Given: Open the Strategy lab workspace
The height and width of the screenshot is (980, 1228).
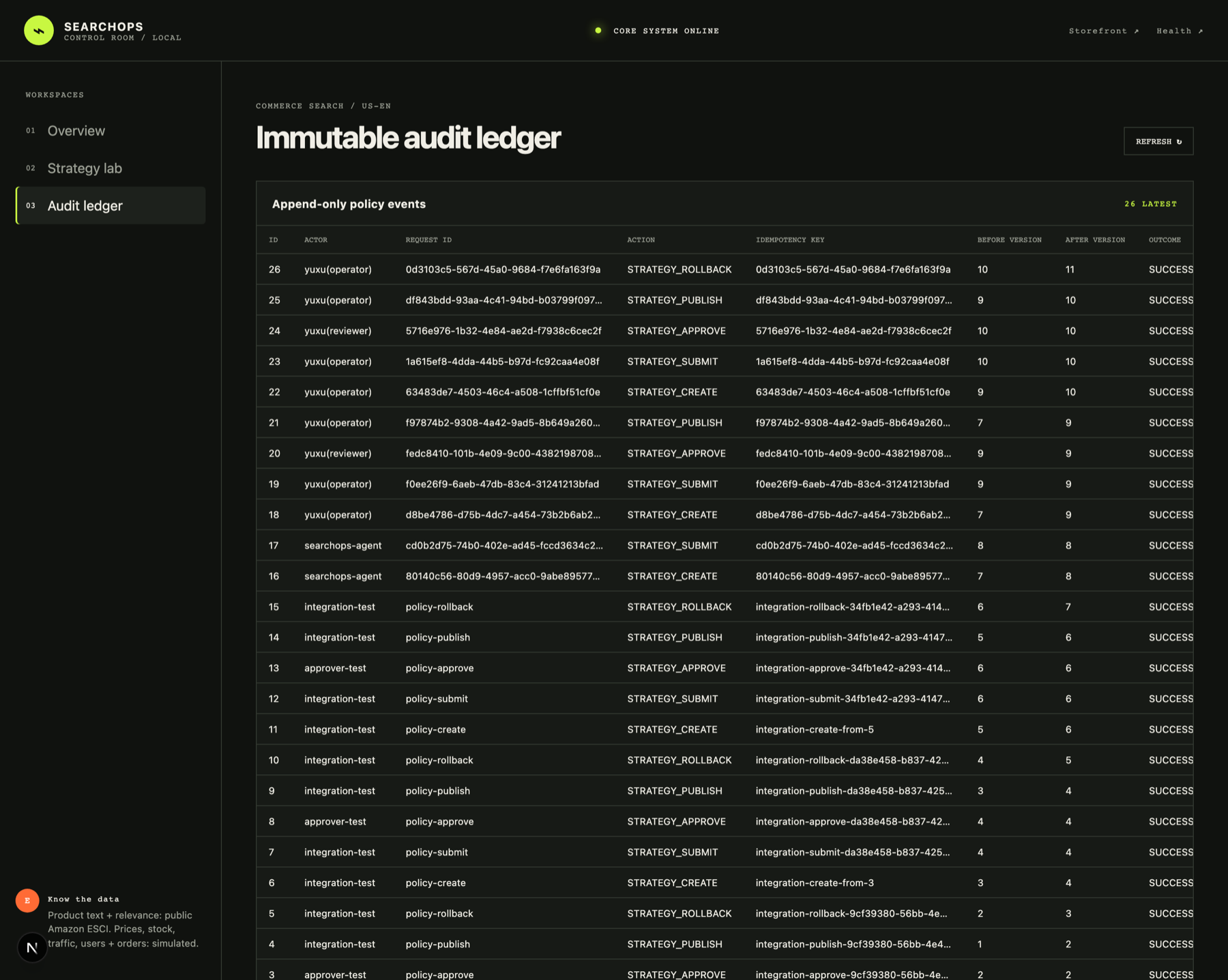Looking at the screenshot, I should tap(111, 168).
